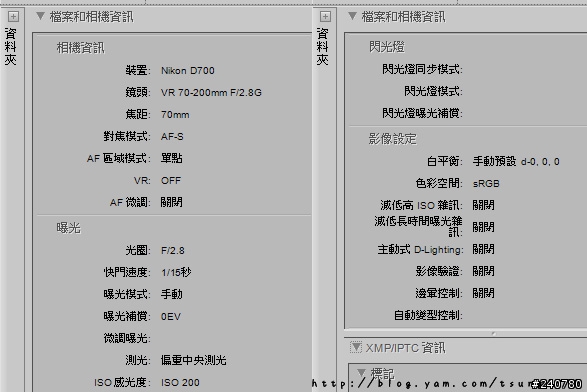The height and width of the screenshot is (392, 587).
Task: Select the 減低高 ISO 雜訊 value 關閉
Action: point(483,205)
